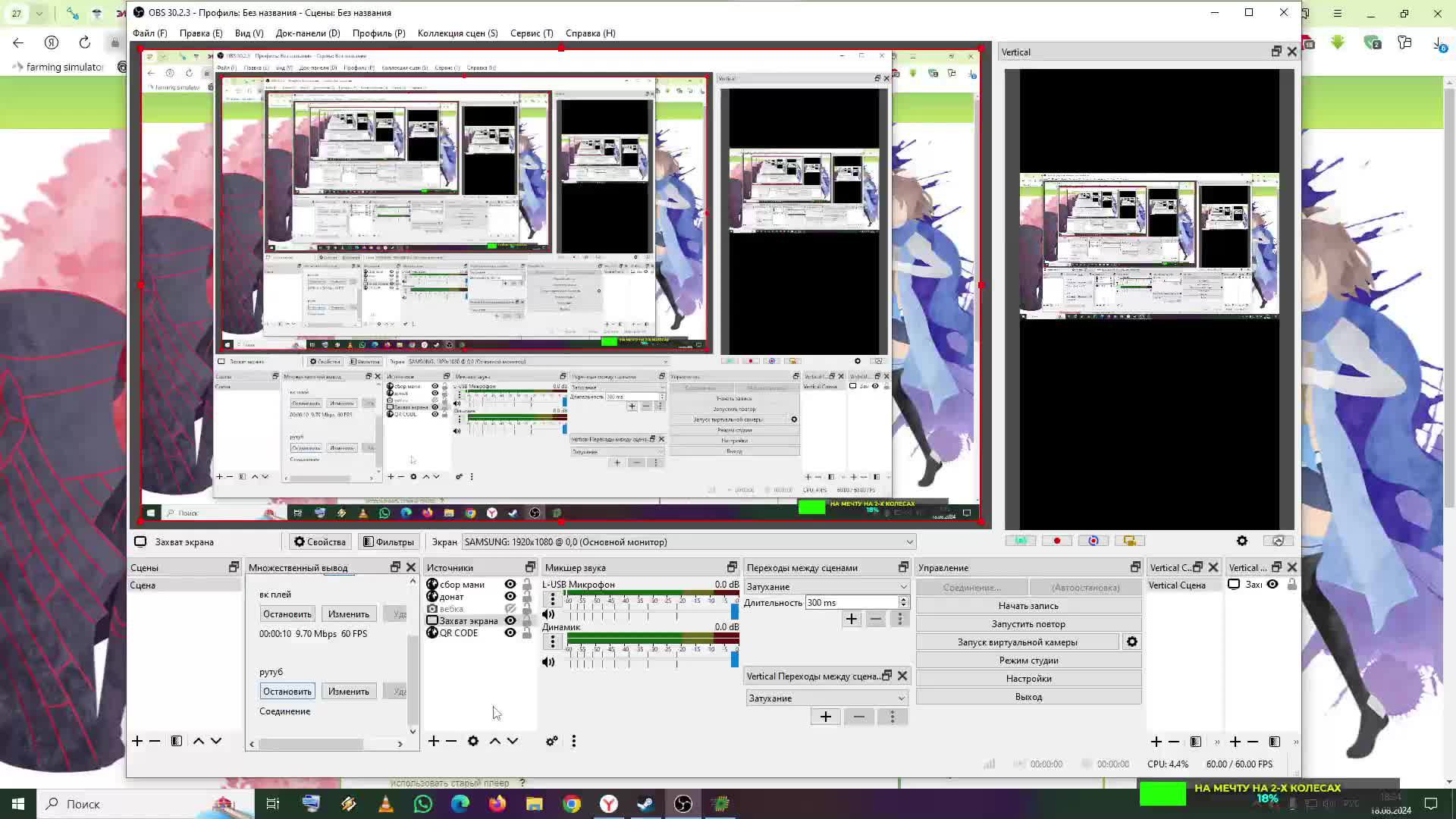The height and width of the screenshot is (819, 1456).
Task: Click the Начать запись button
Action: click(1028, 606)
